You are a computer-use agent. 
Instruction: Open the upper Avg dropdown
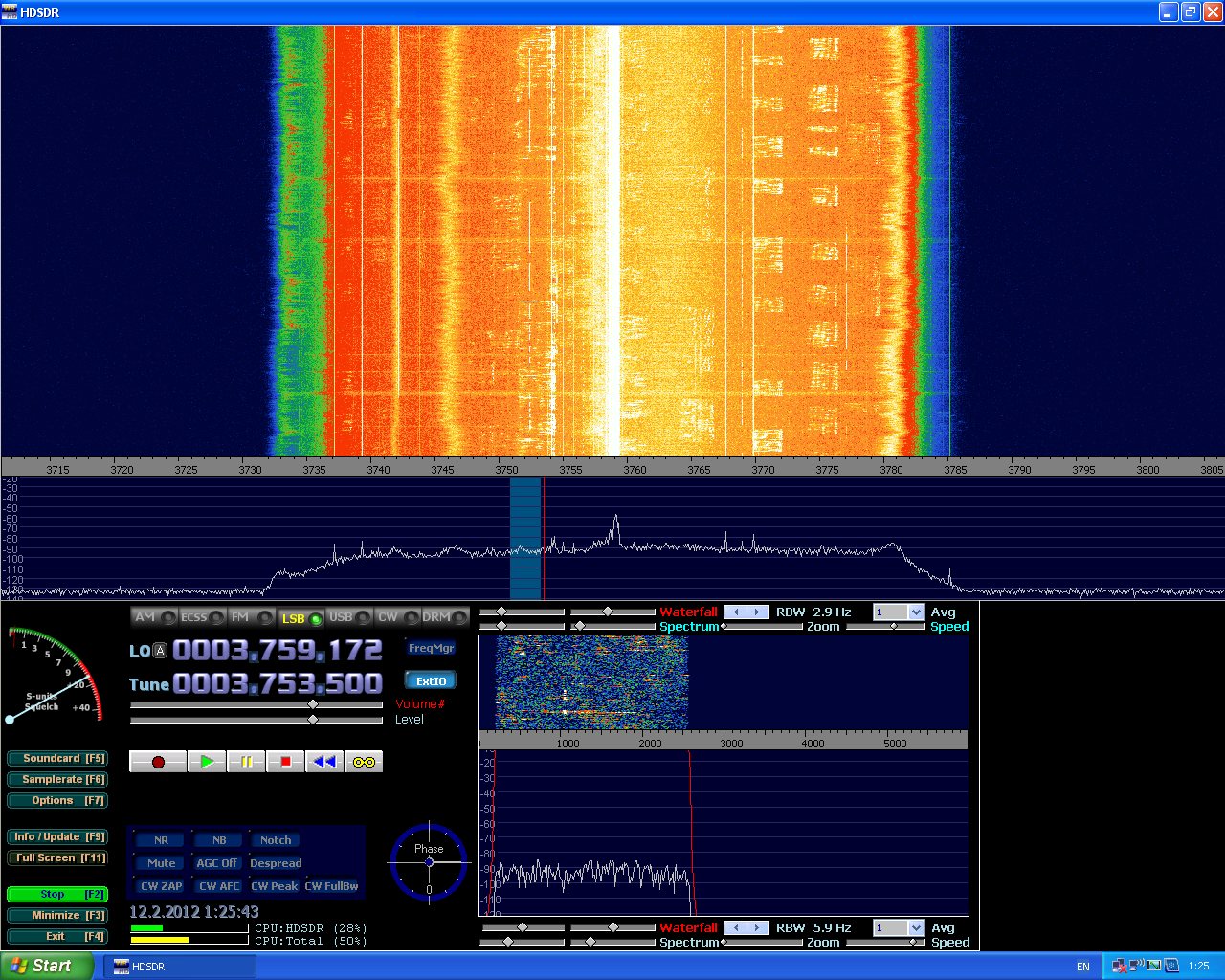[x=916, y=612]
